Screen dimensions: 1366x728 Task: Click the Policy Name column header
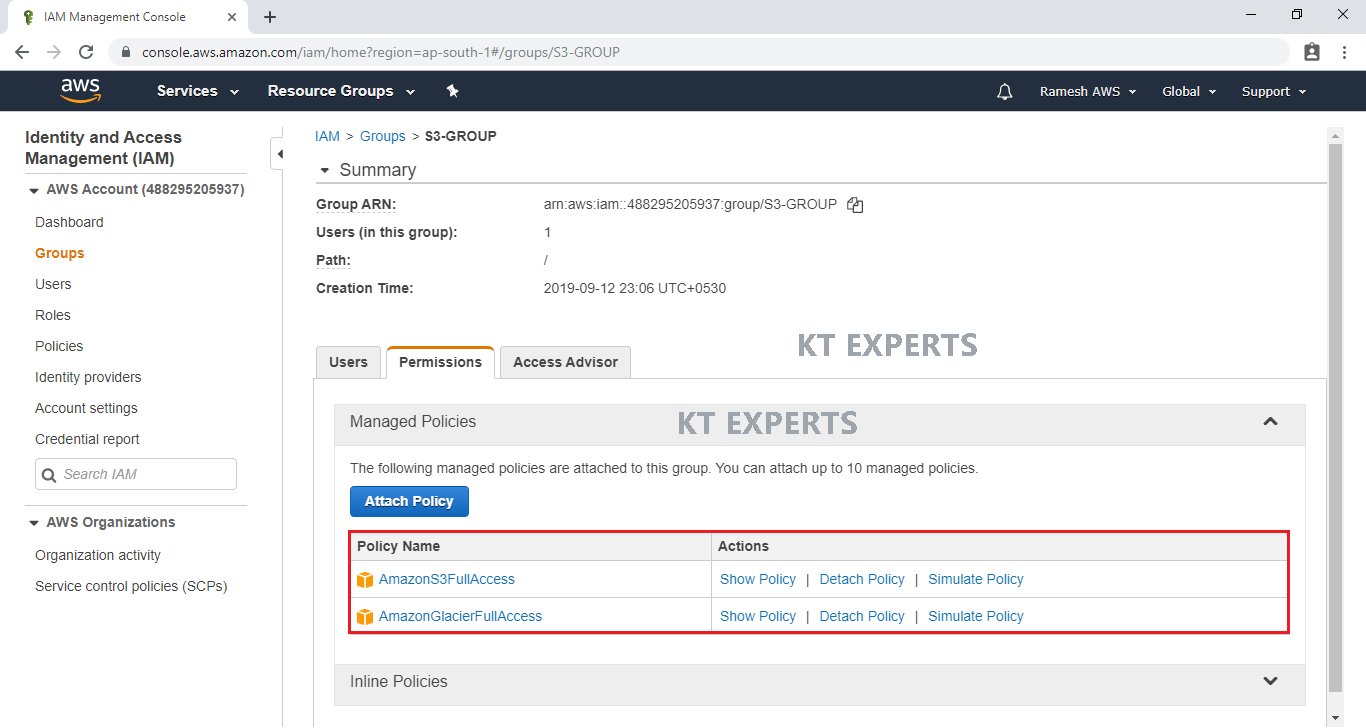pyautogui.click(x=398, y=546)
